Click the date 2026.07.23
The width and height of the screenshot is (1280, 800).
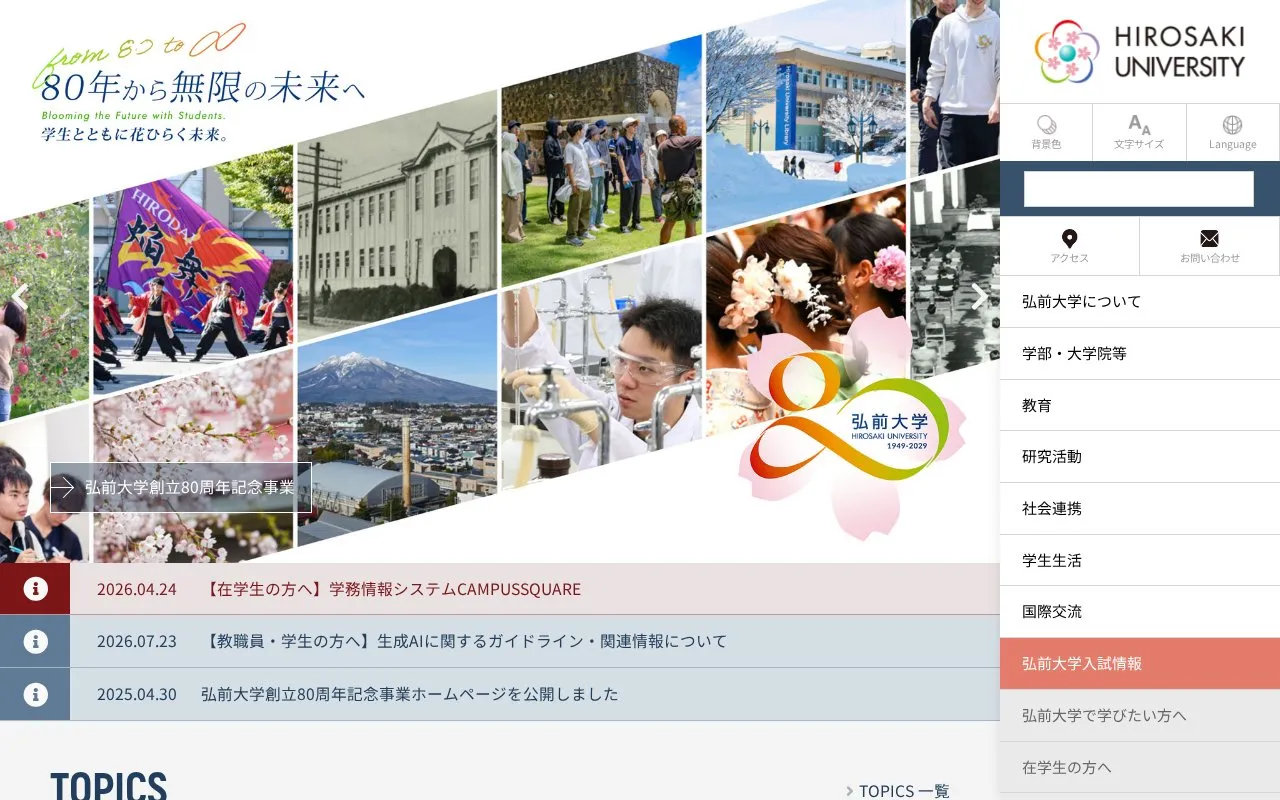click(136, 641)
